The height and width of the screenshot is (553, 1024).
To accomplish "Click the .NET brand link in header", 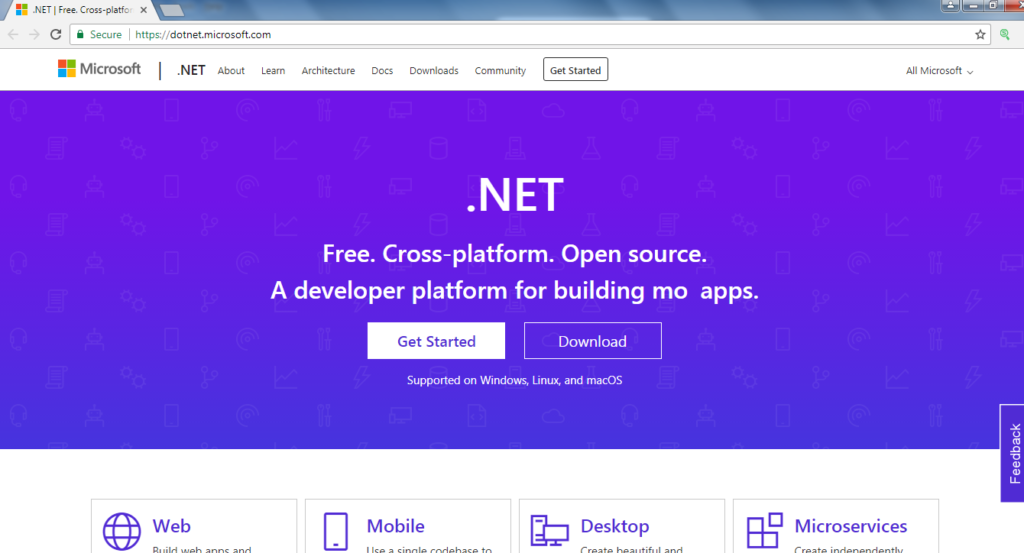I will (191, 70).
